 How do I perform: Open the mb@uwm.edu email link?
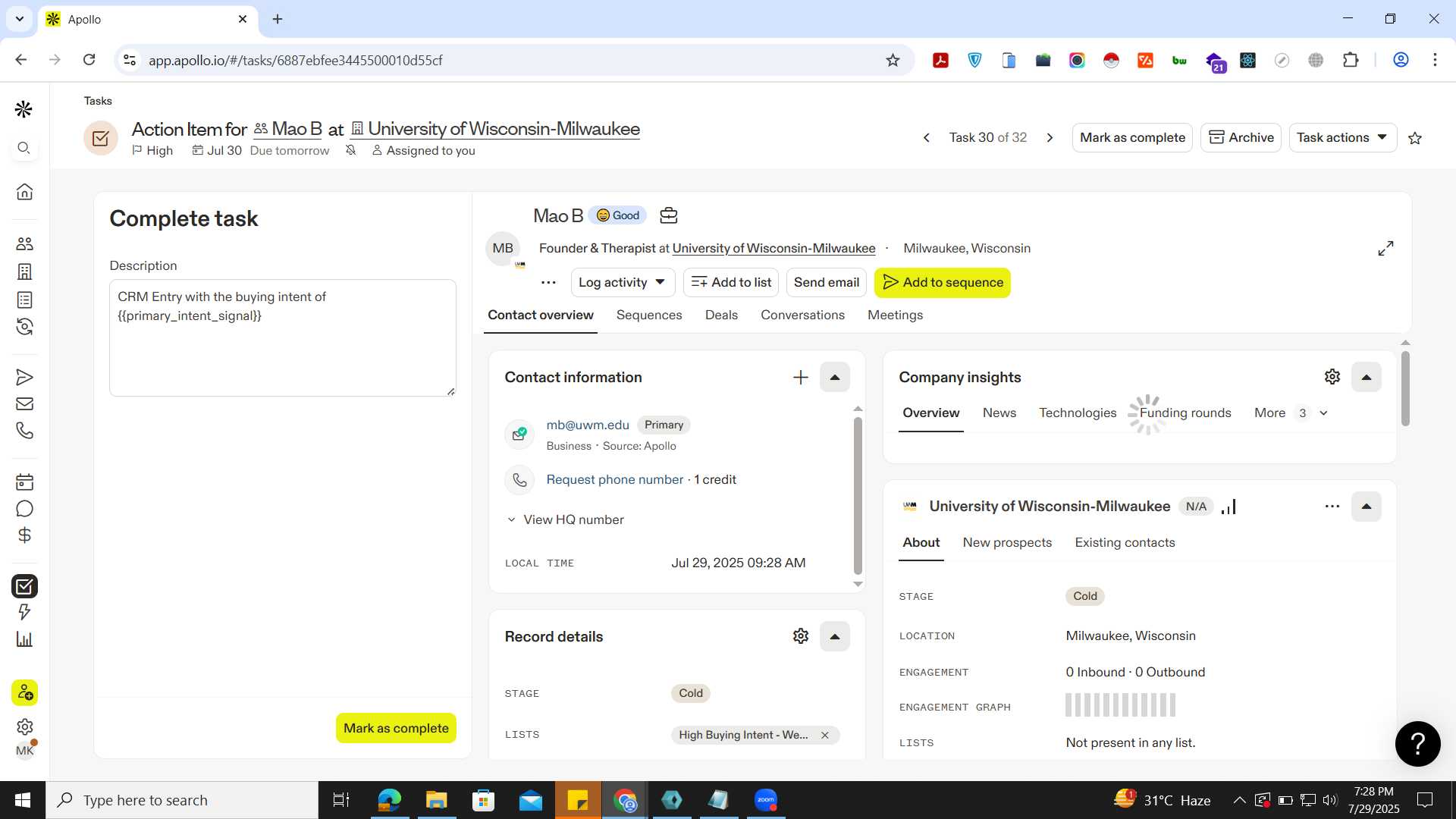pyautogui.click(x=588, y=425)
